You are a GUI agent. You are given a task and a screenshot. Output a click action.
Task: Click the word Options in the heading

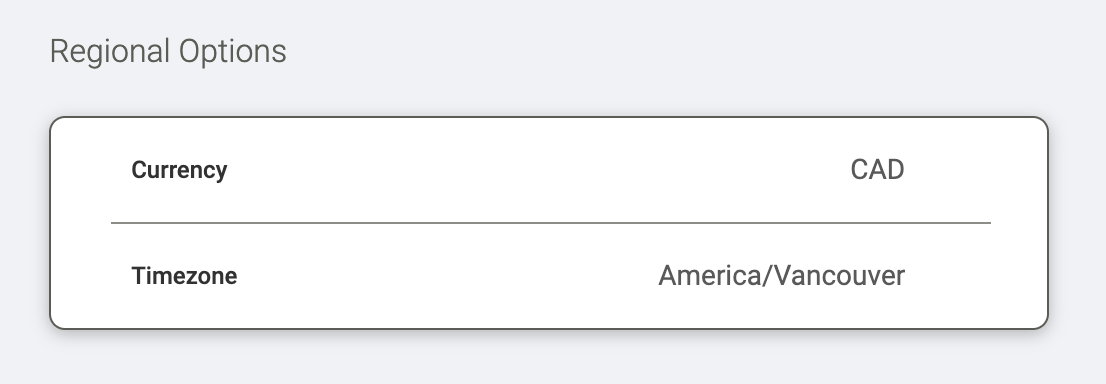click(x=233, y=52)
